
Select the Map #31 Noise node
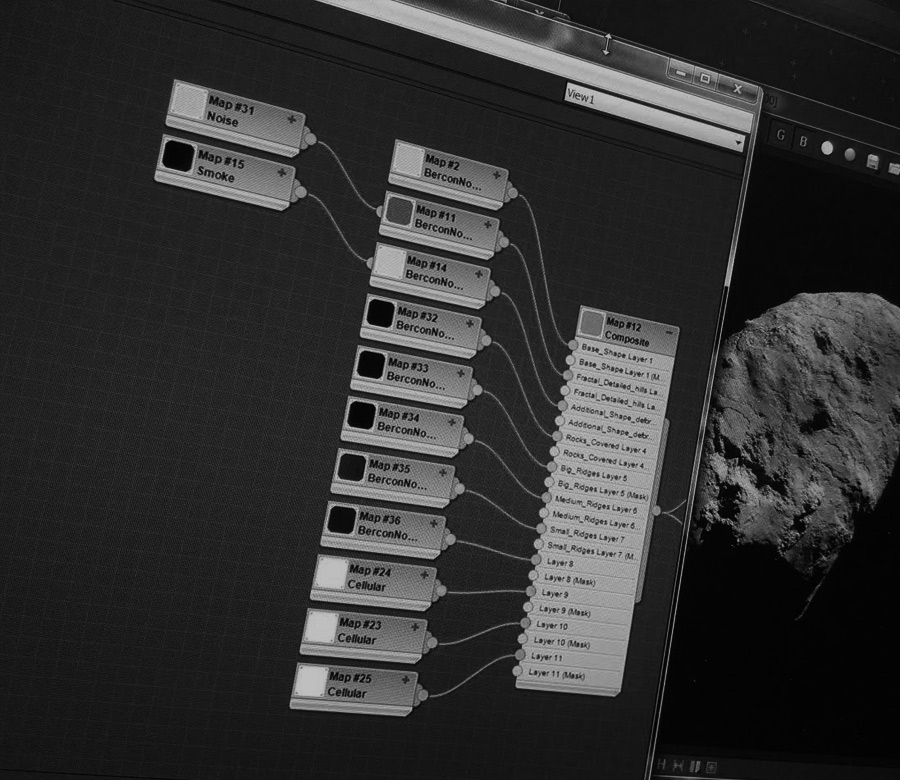pyautogui.click(x=235, y=117)
